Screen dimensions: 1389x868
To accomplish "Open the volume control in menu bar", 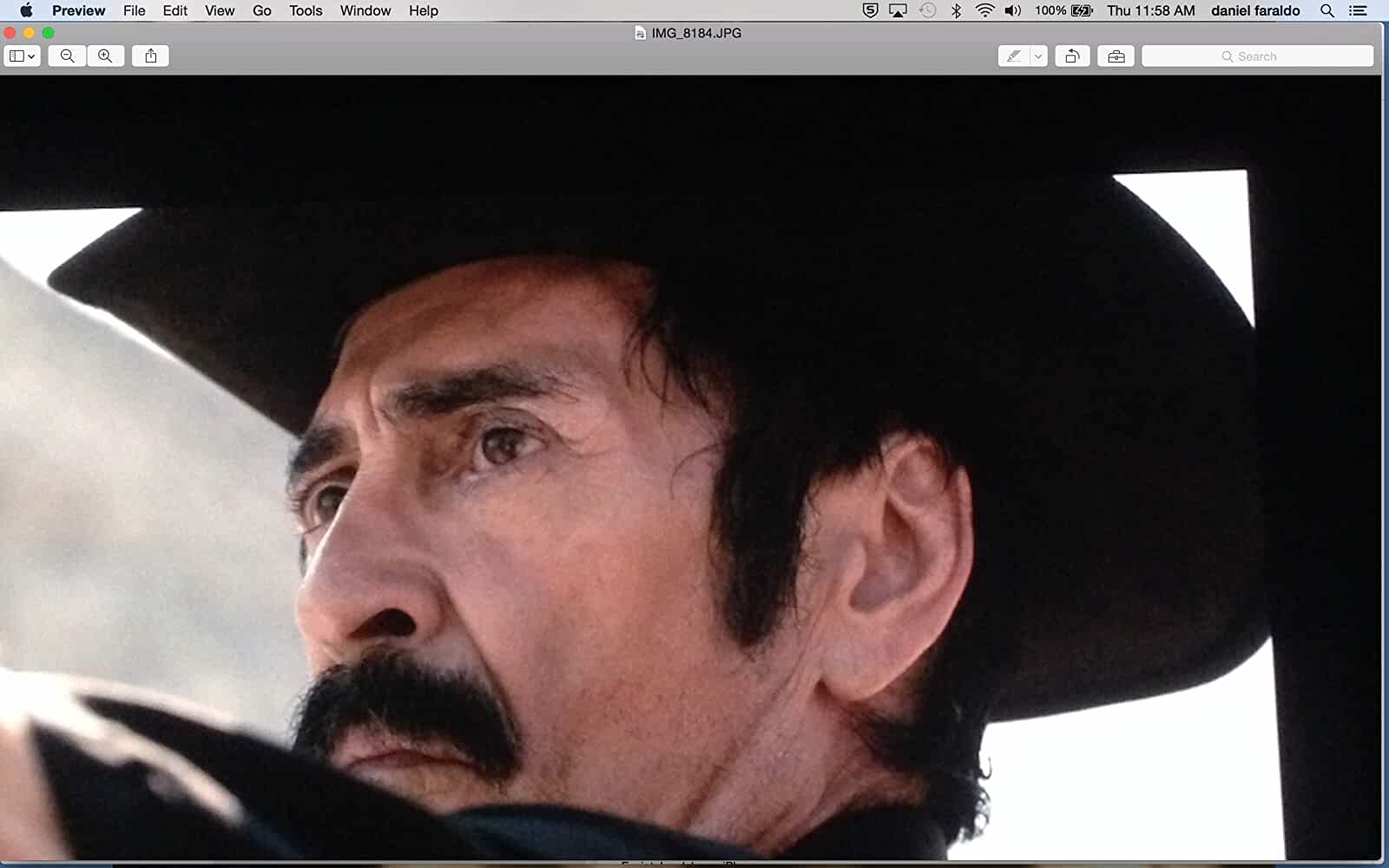I will 1012,11.
